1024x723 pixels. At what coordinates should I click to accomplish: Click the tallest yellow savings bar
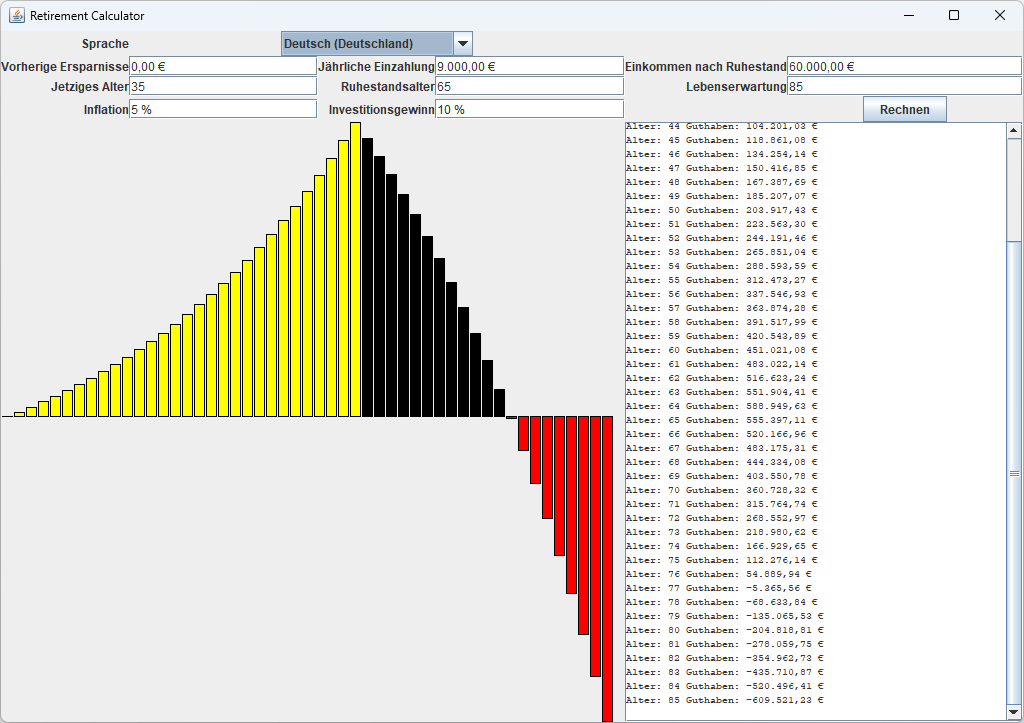(x=356, y=270)
